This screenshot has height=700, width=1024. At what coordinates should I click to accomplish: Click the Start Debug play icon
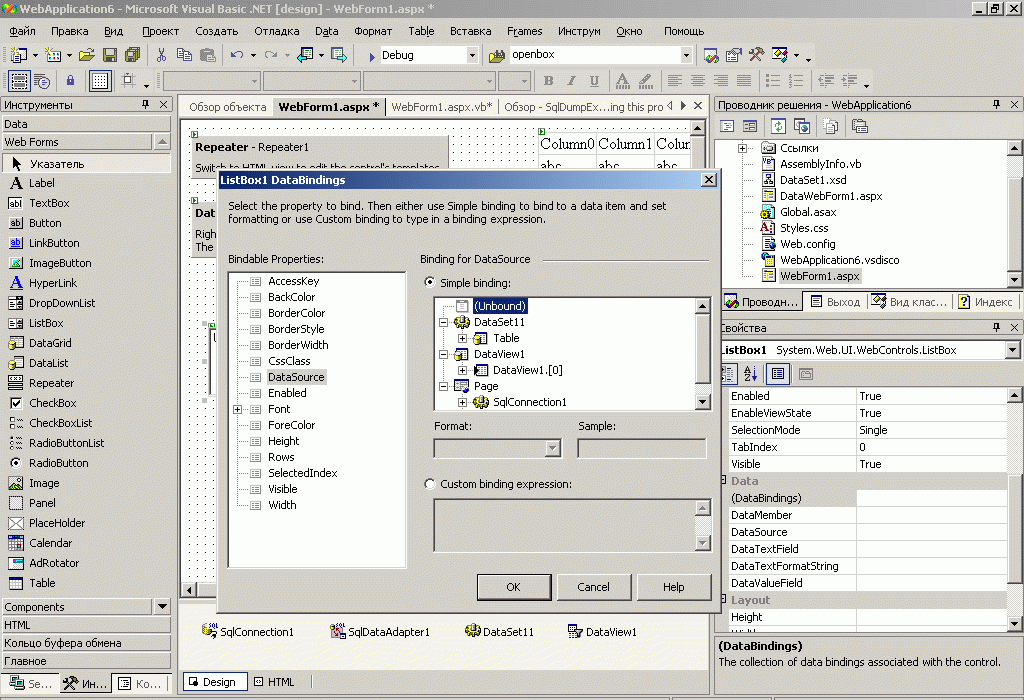(372, 56)
